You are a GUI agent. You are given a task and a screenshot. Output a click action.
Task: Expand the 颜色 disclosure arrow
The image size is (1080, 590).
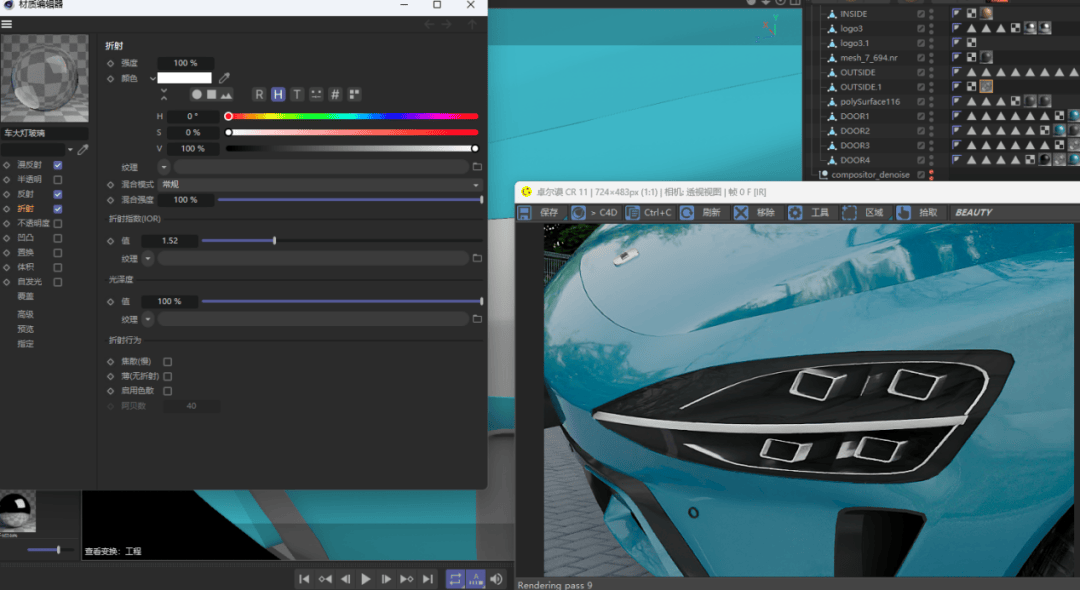point(153,78)
